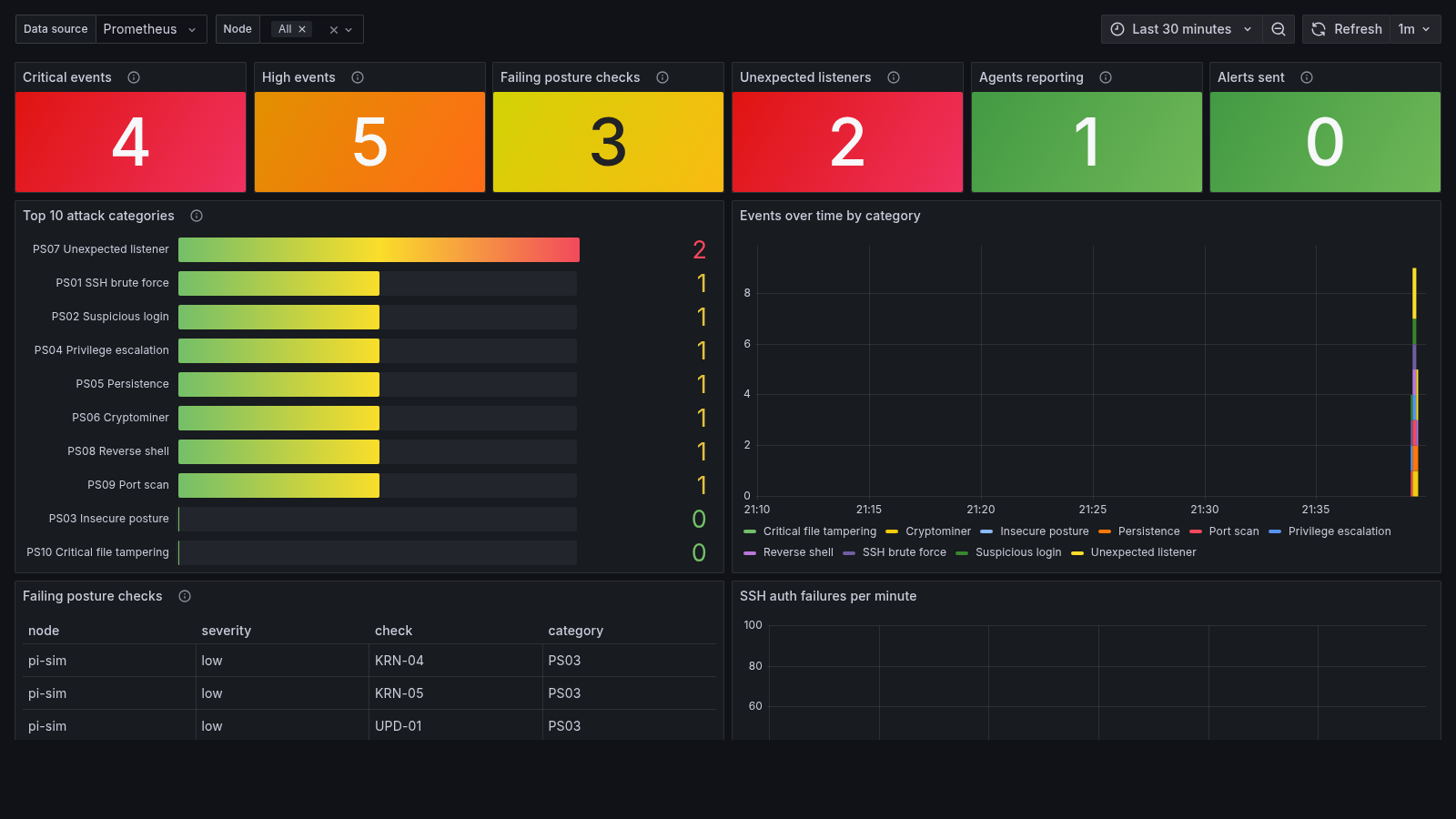The height and width of the screenshot is (819, 1456).
Task: Click the info icon beside Unexpected listeners
Action: pos(894,77)
